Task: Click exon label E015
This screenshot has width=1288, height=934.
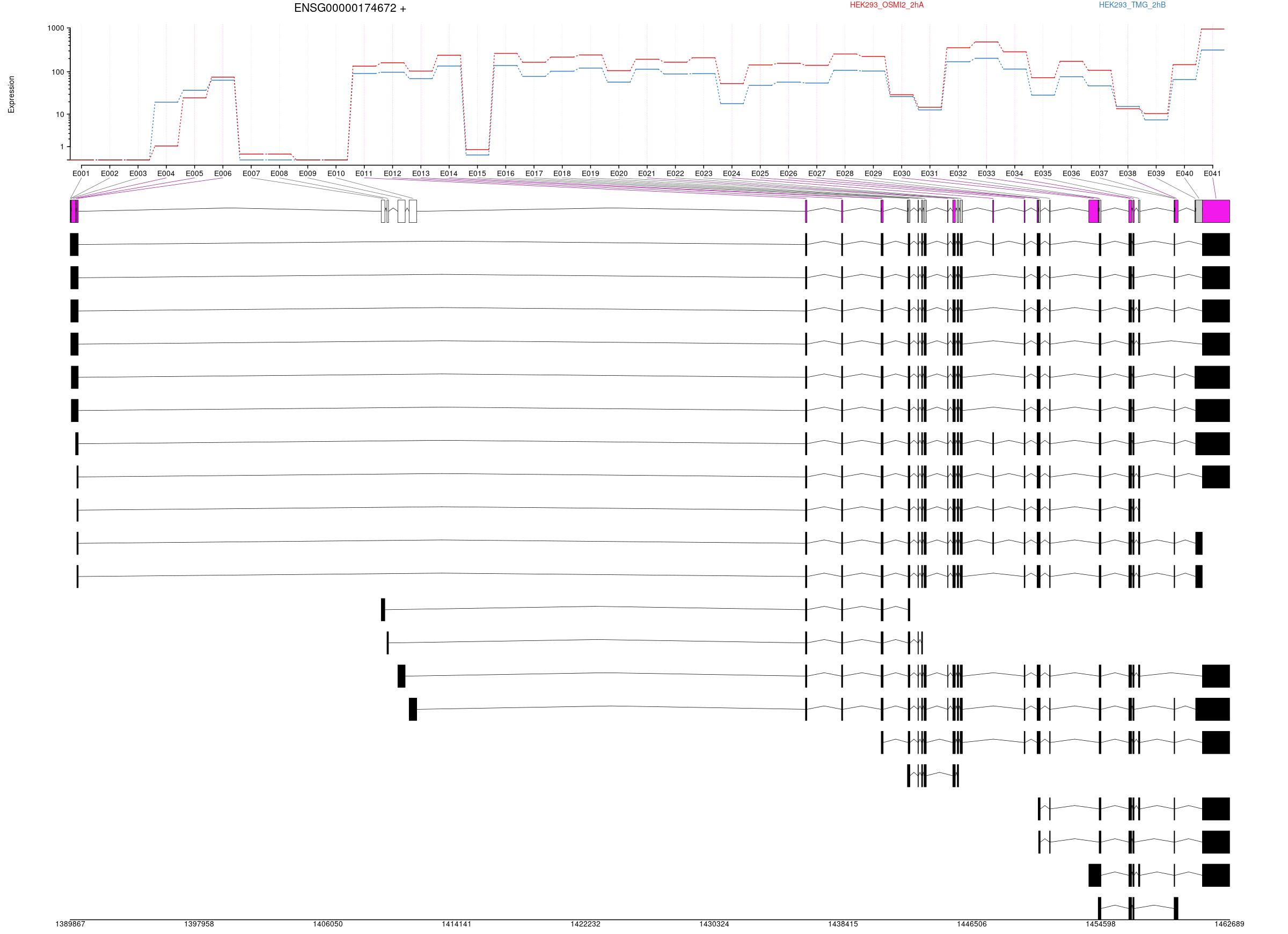Action: [477, 174]
